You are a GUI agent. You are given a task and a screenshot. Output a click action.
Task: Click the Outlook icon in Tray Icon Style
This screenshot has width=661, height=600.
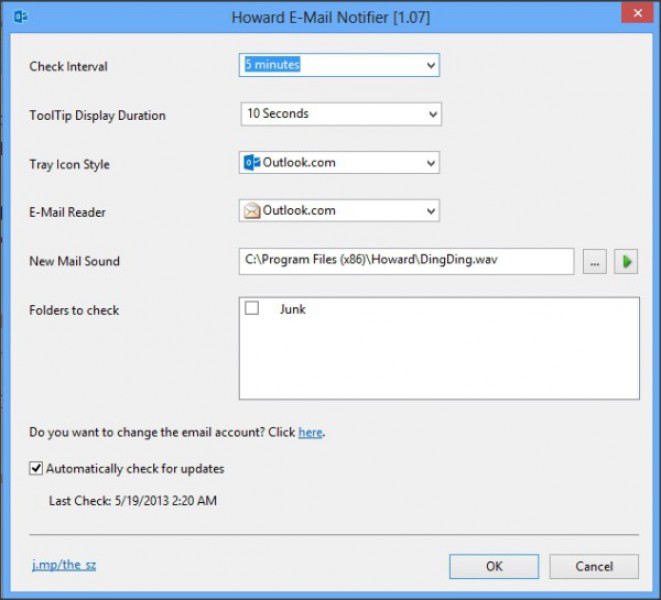251,163
